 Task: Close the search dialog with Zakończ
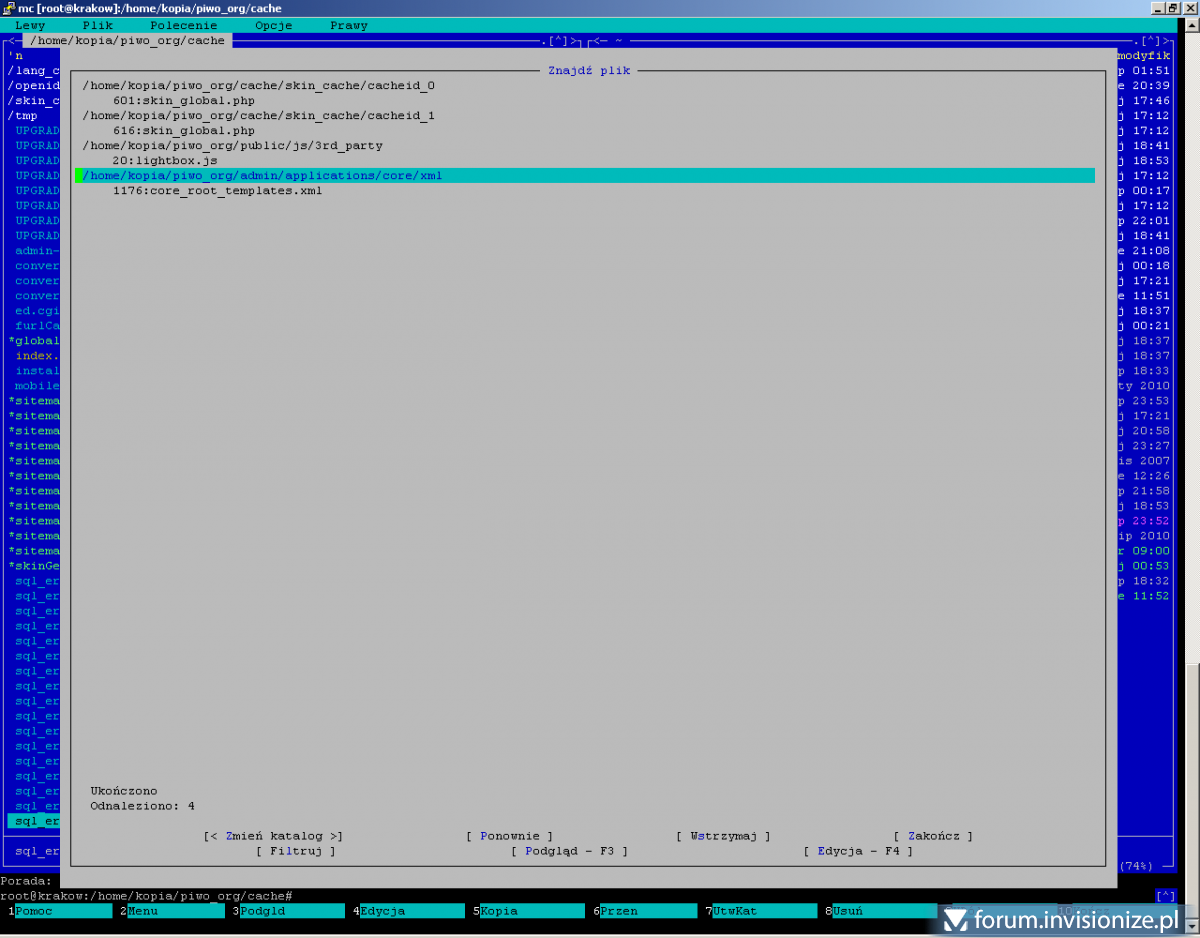click(x=933, y=836)
